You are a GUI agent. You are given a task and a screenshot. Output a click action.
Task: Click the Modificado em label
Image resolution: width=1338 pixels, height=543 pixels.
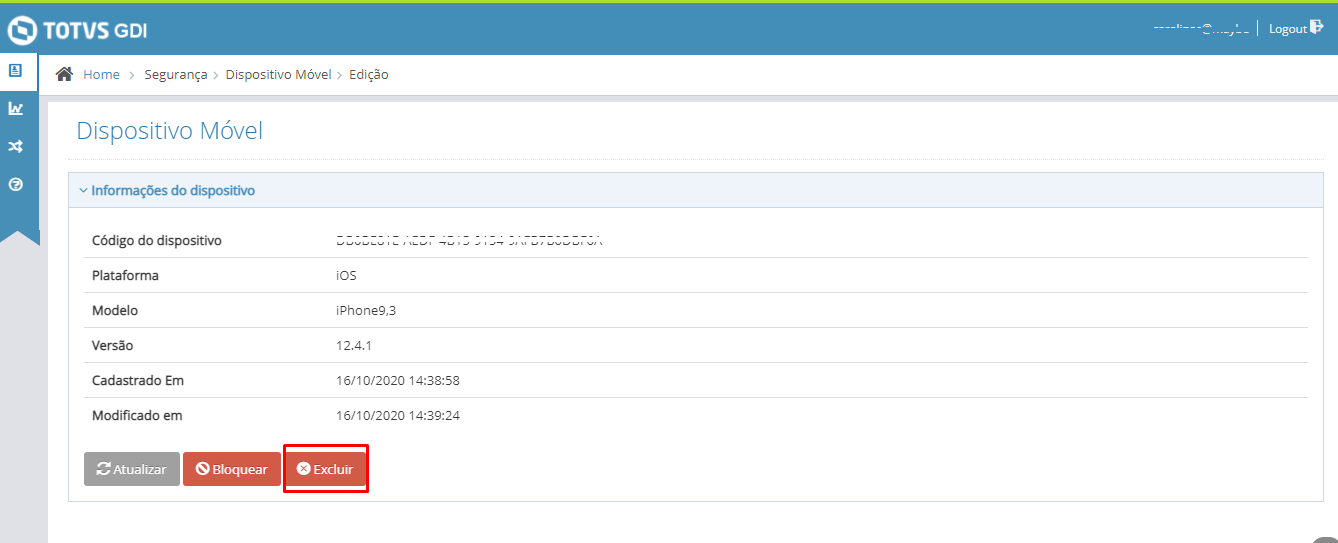click(137, 416)
